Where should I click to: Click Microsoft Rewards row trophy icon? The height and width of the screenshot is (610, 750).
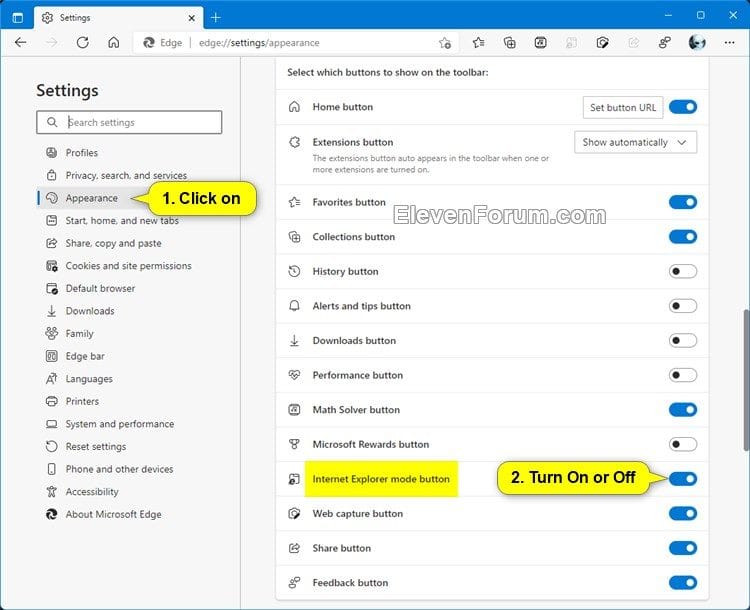tap(294, 444)
